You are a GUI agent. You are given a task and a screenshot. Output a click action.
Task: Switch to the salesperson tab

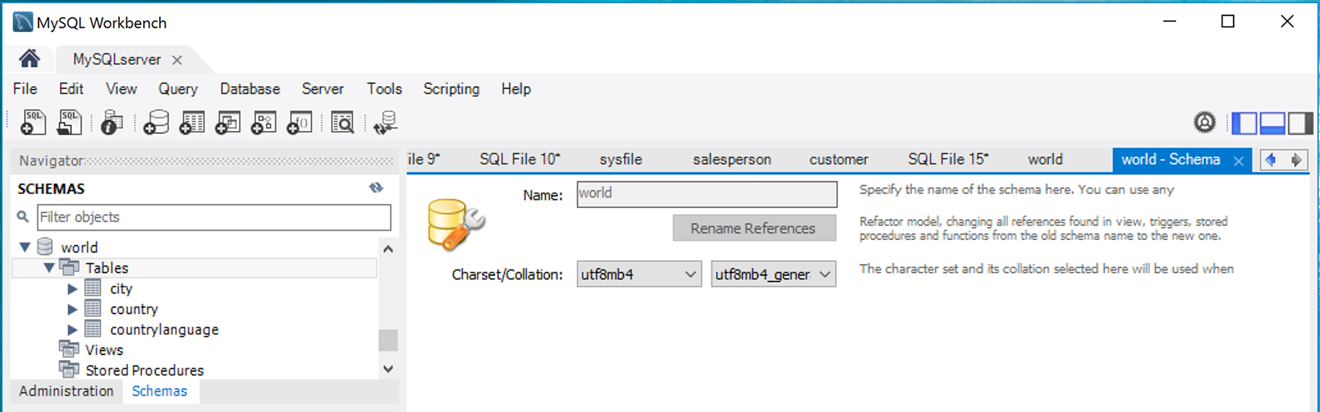[732, 159]
